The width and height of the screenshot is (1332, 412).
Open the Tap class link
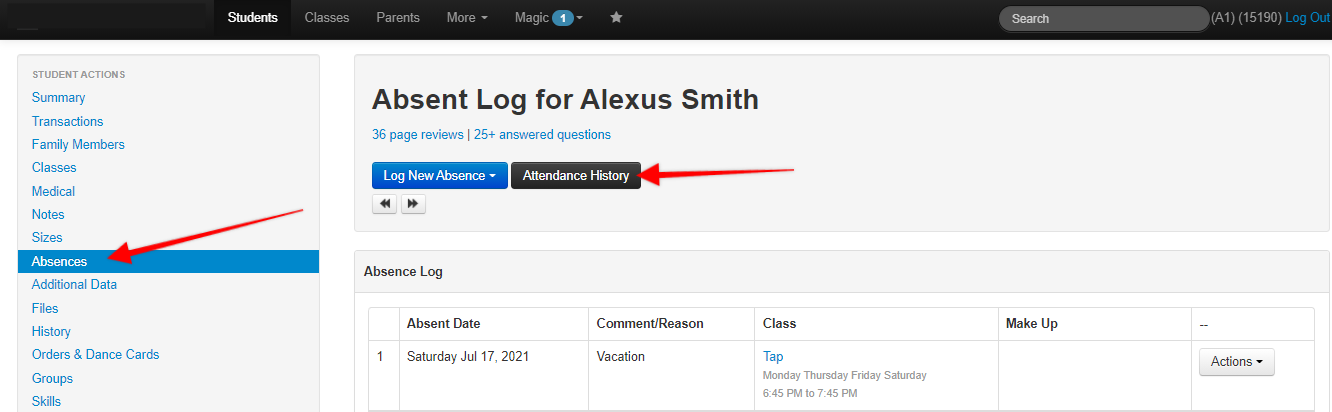point(773,356)
